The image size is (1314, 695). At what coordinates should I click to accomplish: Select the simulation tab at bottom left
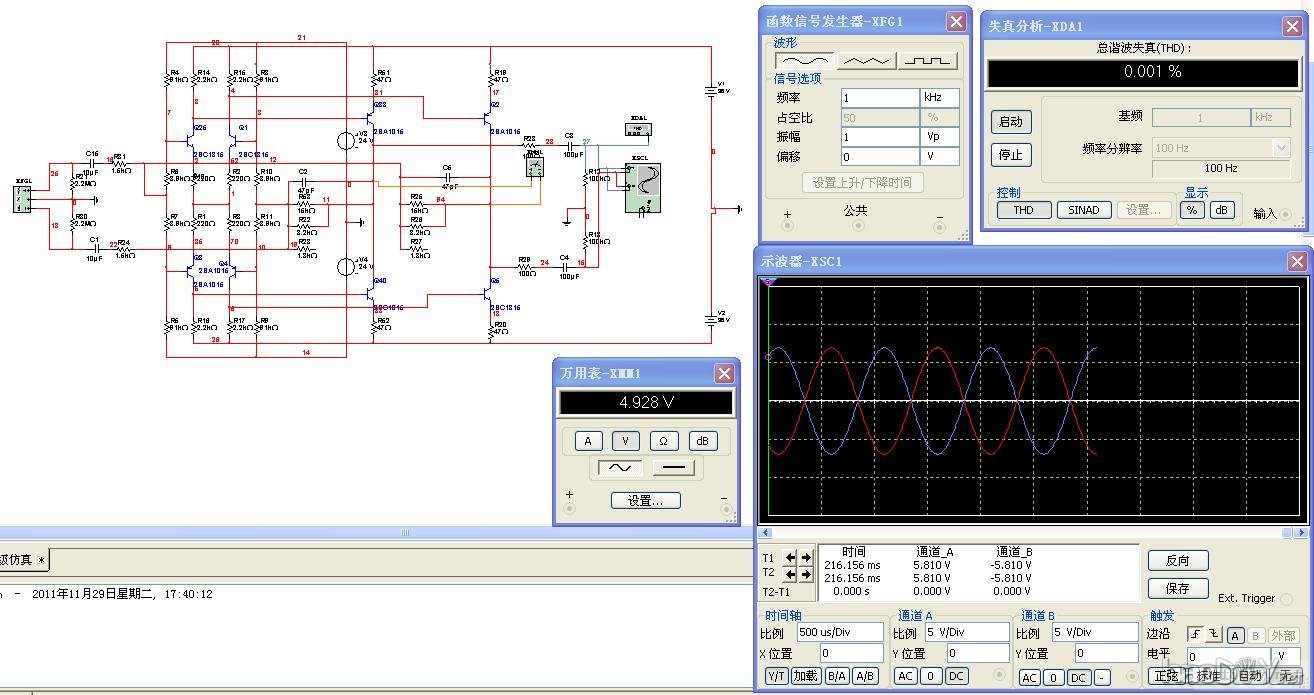pos(25,559)
